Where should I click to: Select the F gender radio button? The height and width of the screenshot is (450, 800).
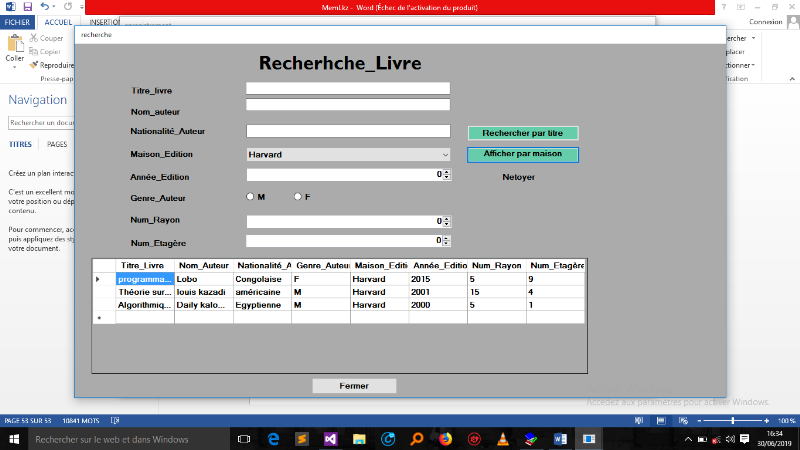[297, 197]
